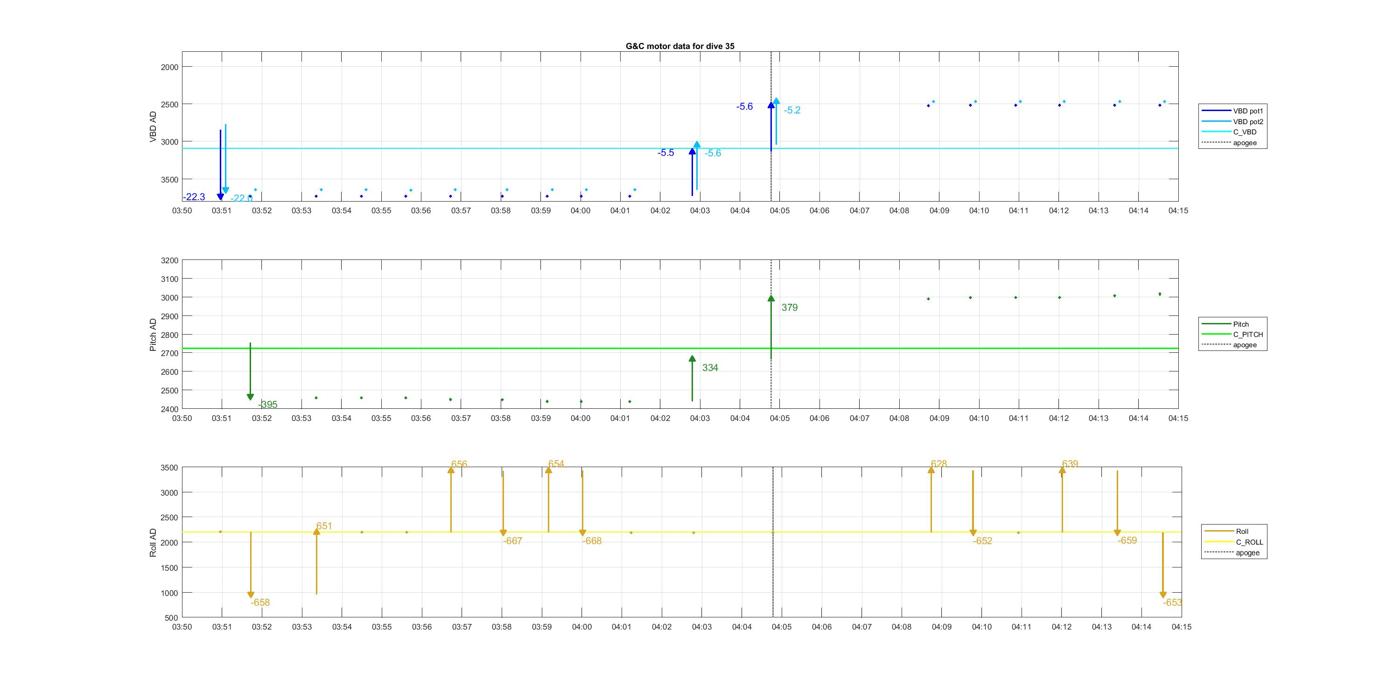Select 'apogee' entry in VBD plot legend
1400x693 pixels.
[x=1231, y=143]
